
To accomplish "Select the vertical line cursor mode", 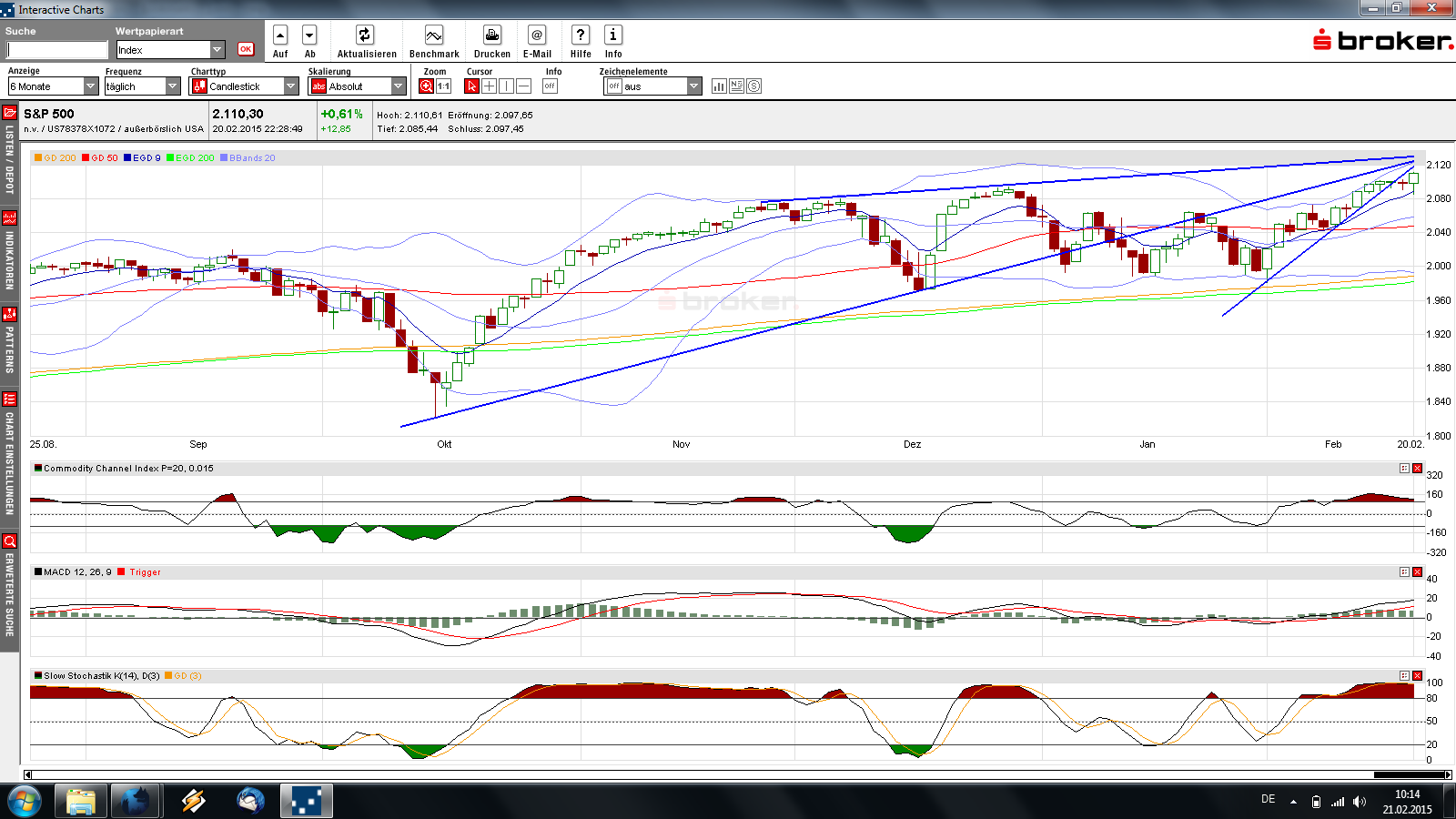I will click(x=506, y=86).
